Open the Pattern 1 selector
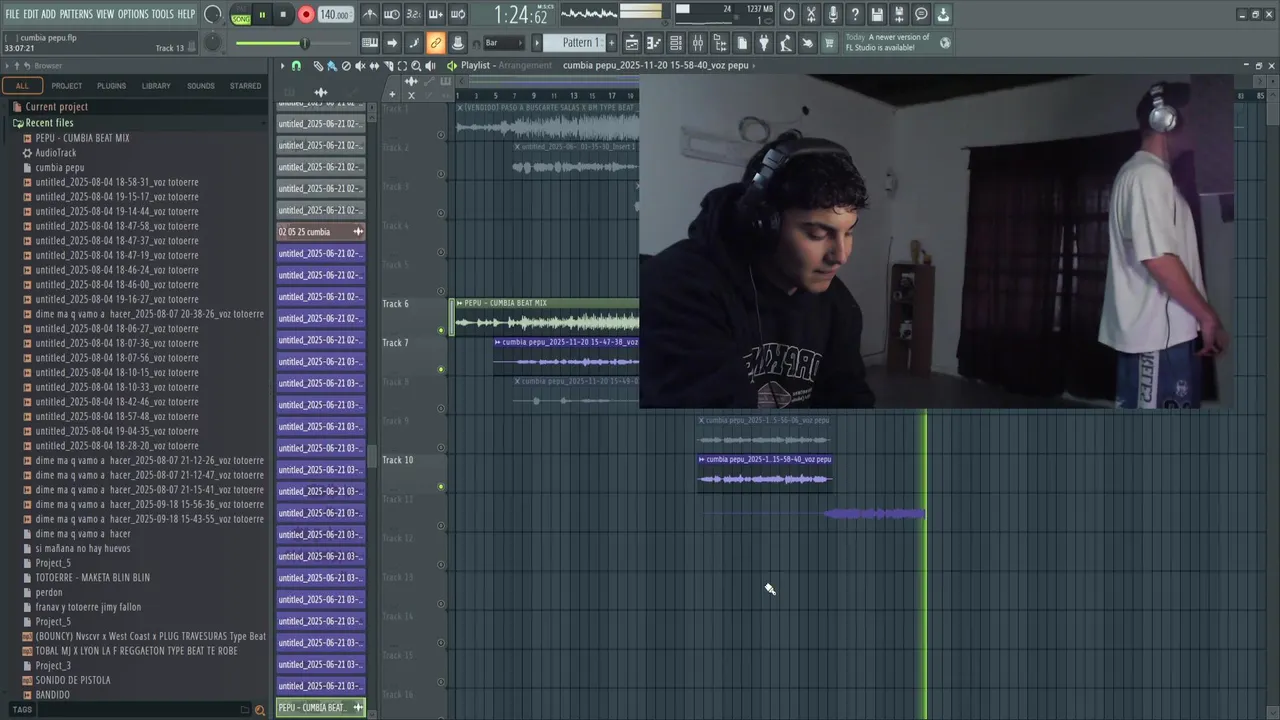Screen dimensions: 1280x720 pos(573,43)
